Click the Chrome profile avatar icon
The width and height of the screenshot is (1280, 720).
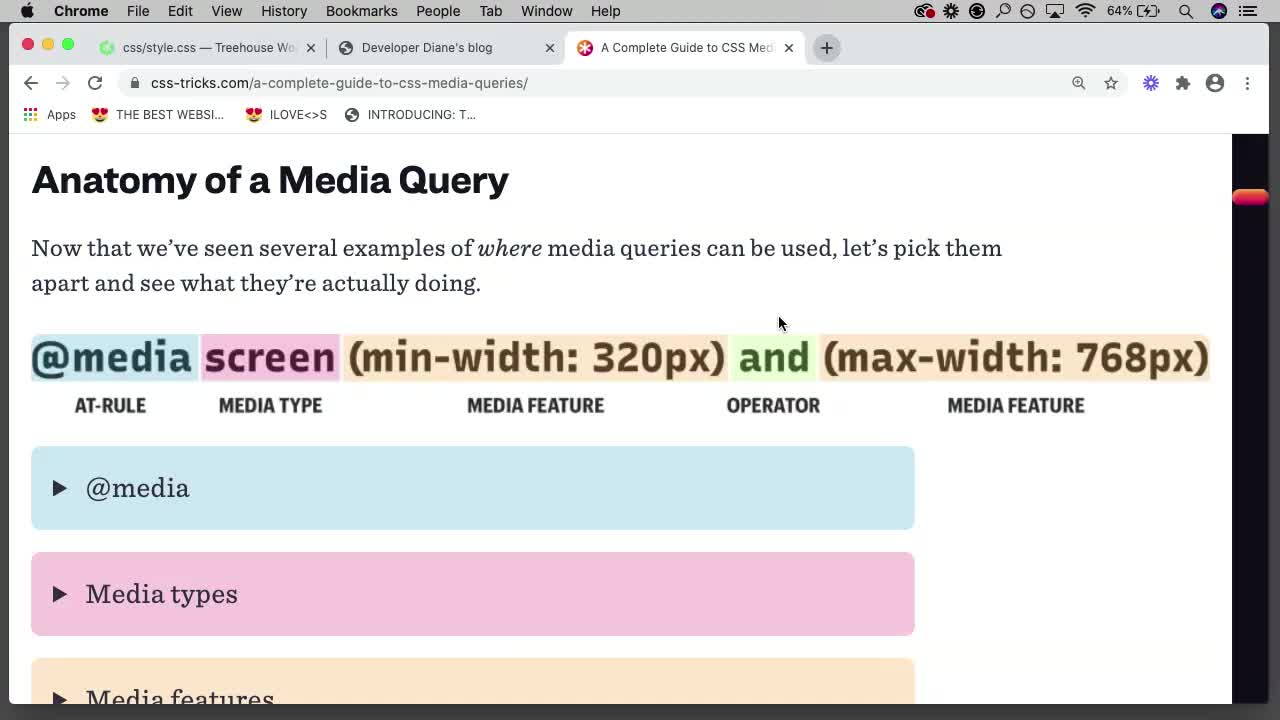(1215, 84)
